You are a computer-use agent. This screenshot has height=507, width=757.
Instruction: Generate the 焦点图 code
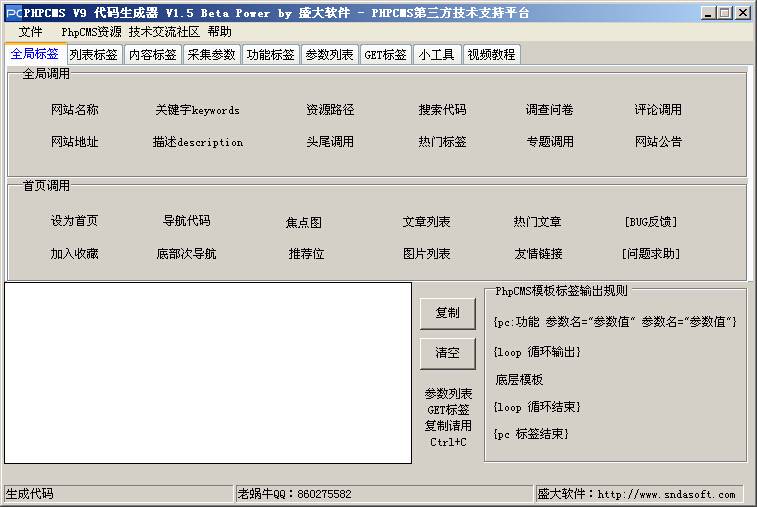304,222
